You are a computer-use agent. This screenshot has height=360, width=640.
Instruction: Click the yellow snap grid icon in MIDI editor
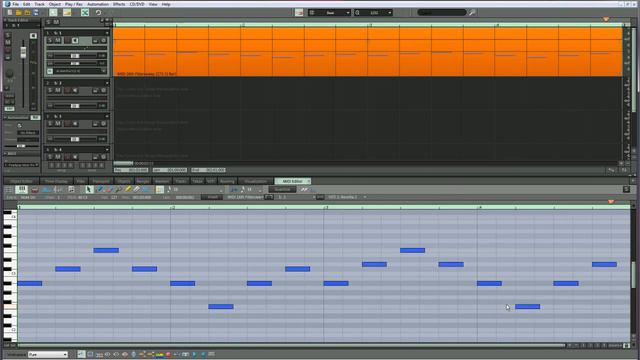coord(160,189)
